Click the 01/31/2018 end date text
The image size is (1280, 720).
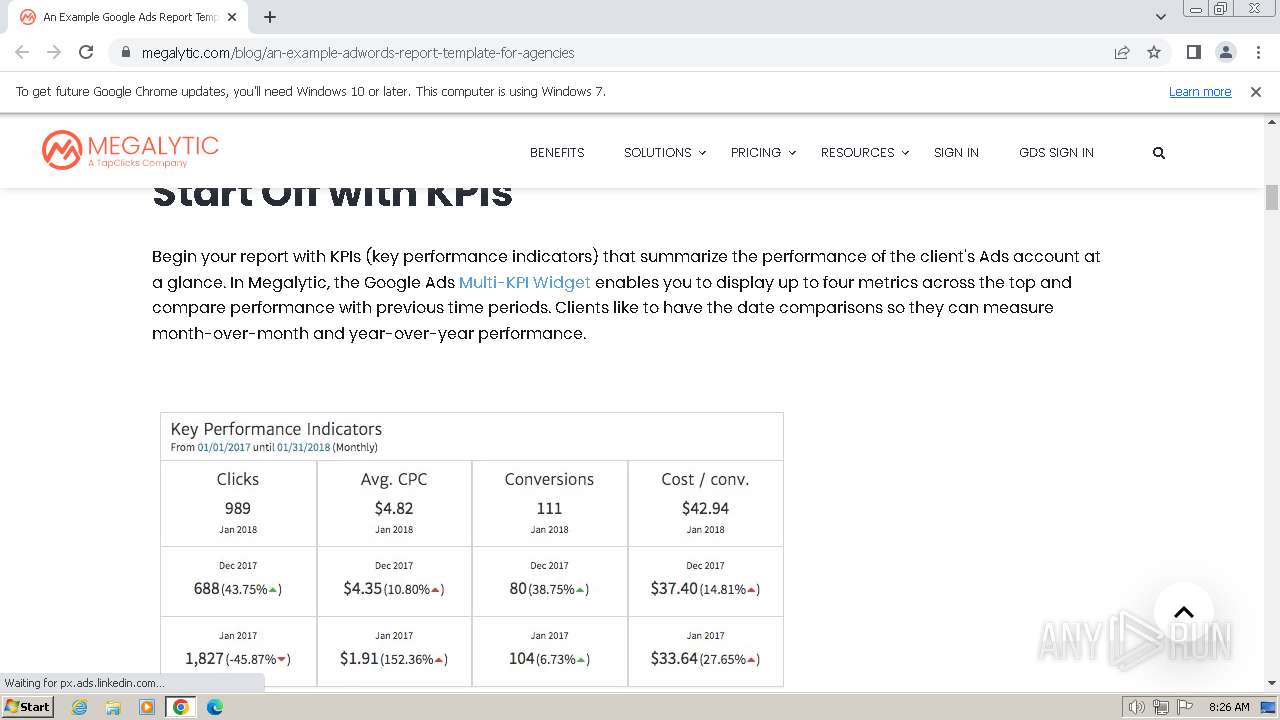[304, 447]
